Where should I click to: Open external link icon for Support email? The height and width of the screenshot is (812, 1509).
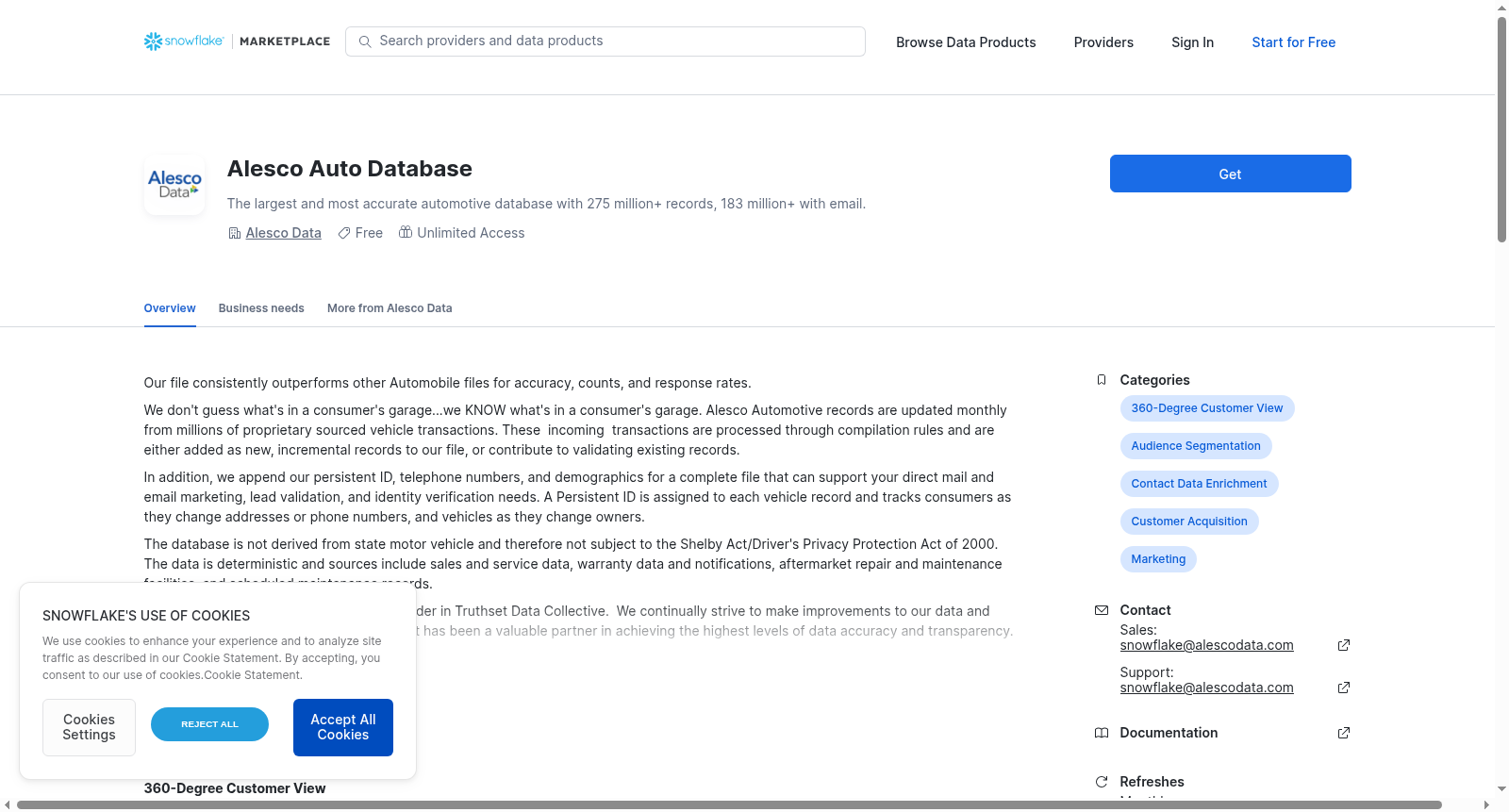[x=1344, y=688]
